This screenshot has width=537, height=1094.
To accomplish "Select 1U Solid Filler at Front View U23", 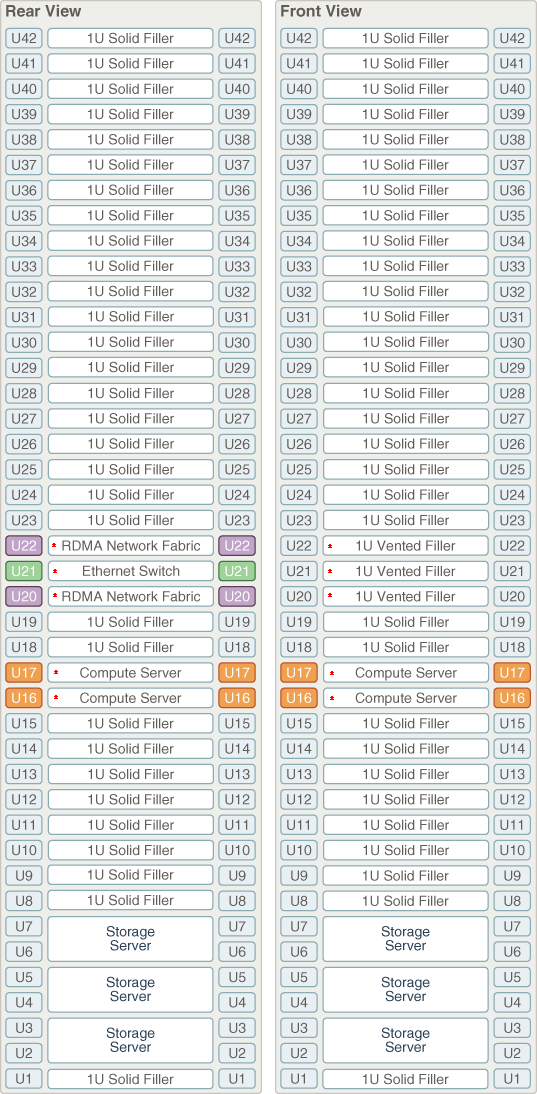I will pyautogui.click(x=405, y=520).
